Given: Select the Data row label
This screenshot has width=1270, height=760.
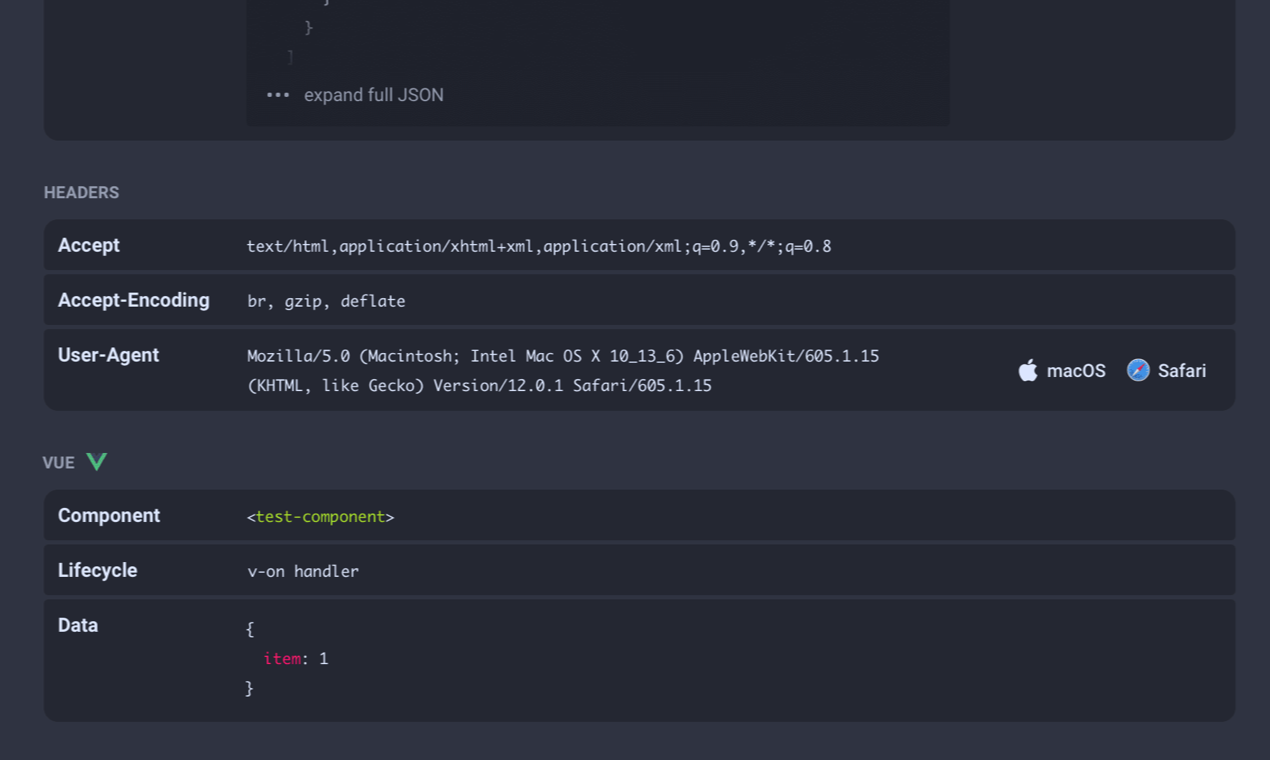Looking at the screenshot, I should (78, 625).
